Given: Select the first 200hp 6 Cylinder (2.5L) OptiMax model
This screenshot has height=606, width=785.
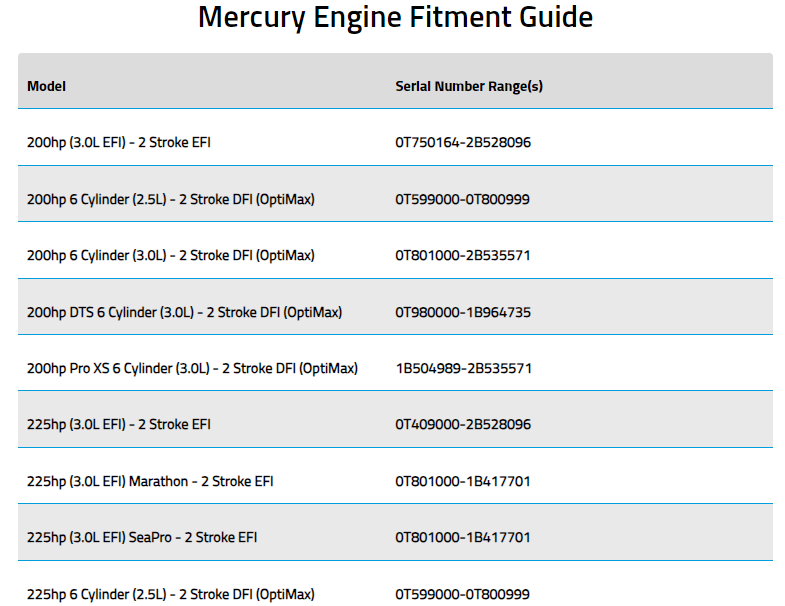Looking at the screenshot, I should (x=171, y=199).
